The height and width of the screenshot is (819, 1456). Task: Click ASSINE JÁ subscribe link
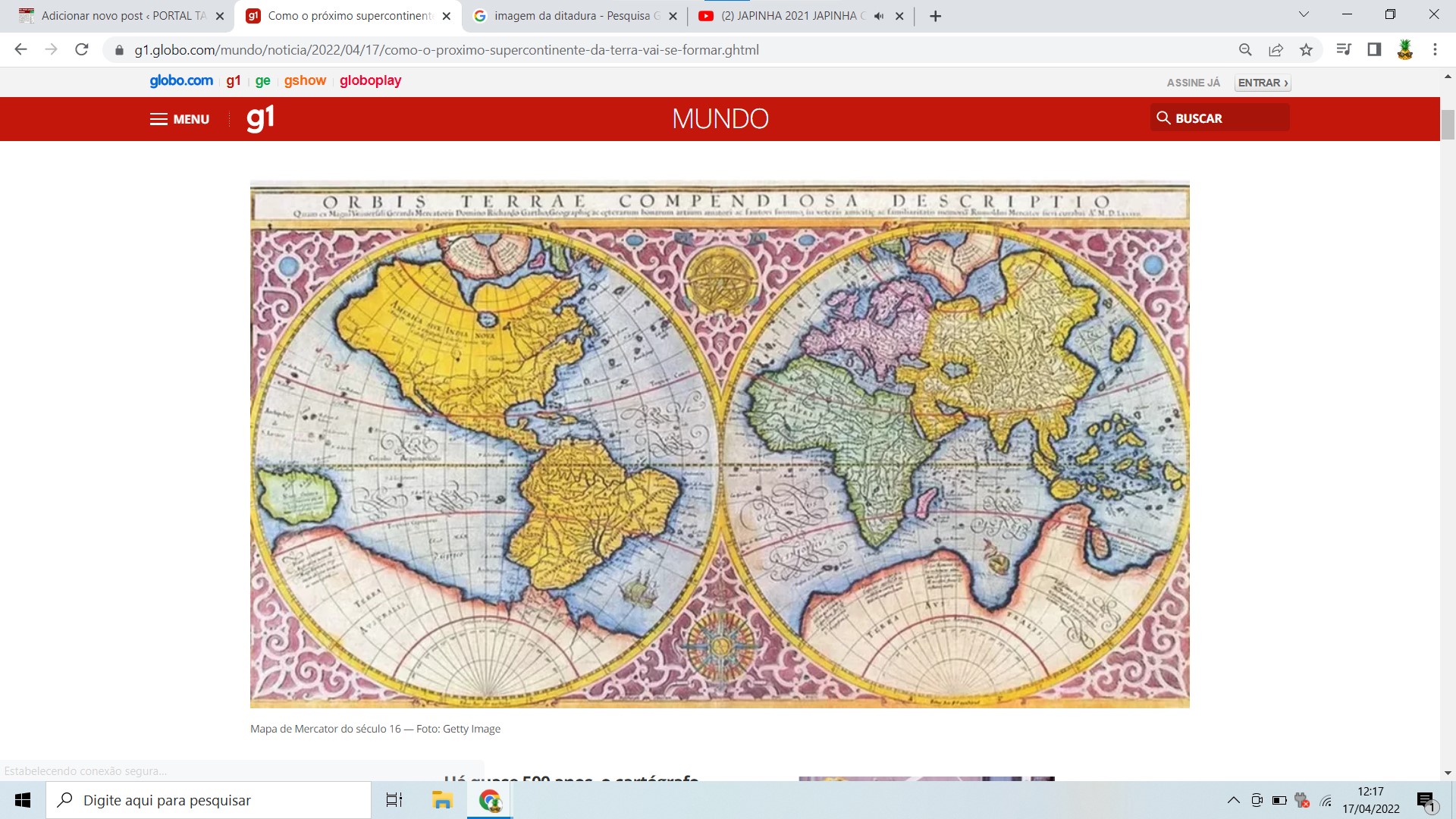pos(1194,83)
